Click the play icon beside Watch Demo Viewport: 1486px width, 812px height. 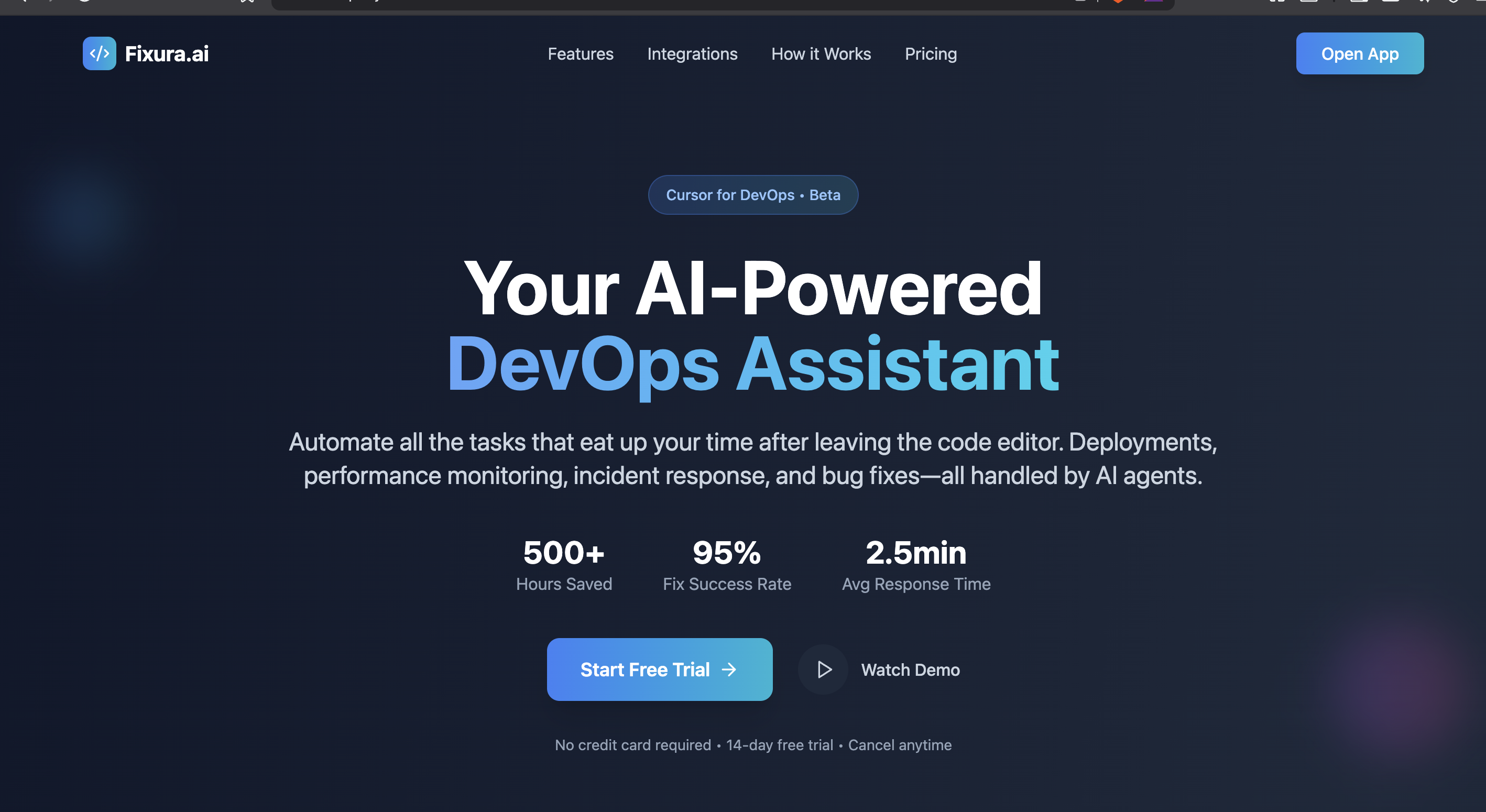click(x=824, y=670)
